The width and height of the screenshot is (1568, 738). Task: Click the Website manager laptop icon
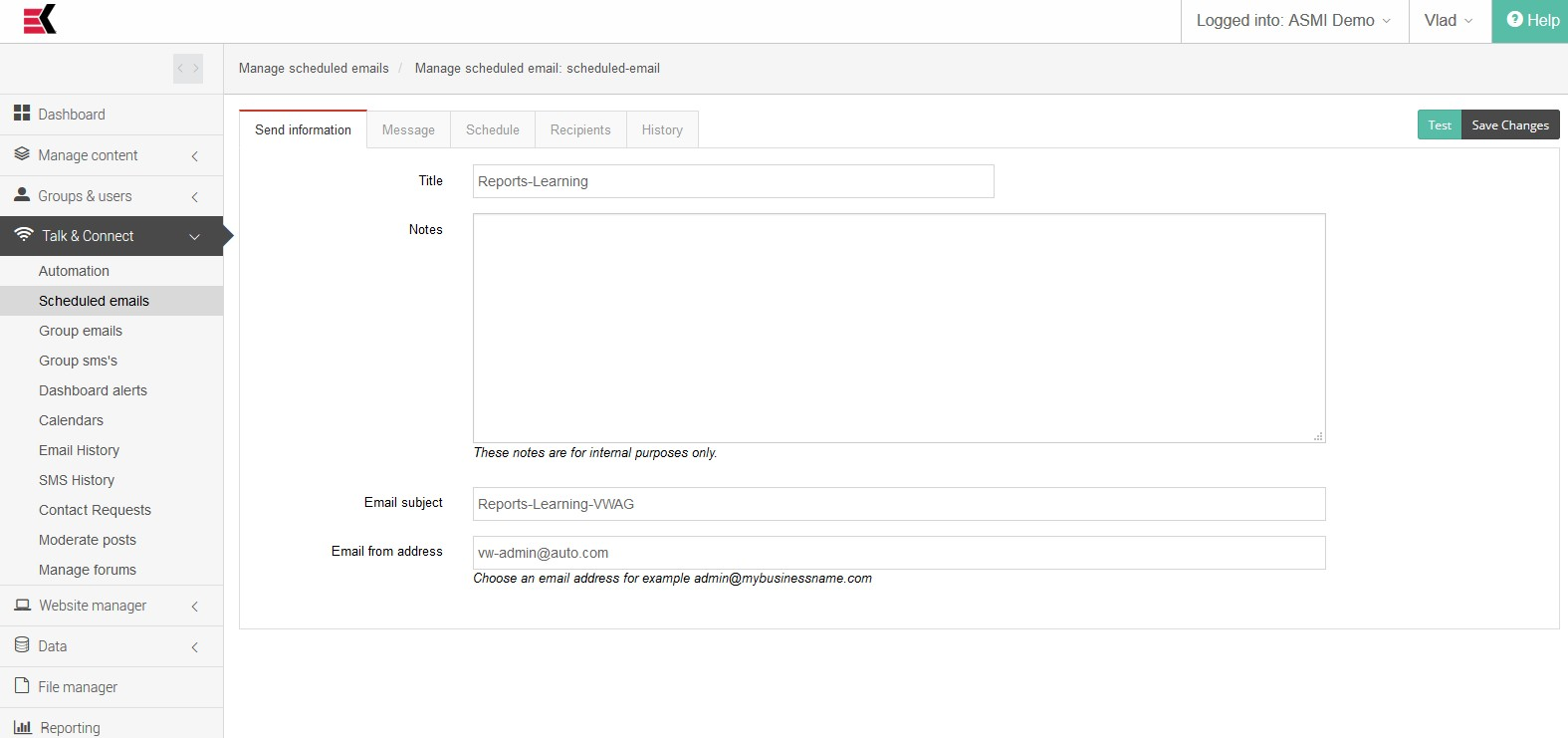22,605
